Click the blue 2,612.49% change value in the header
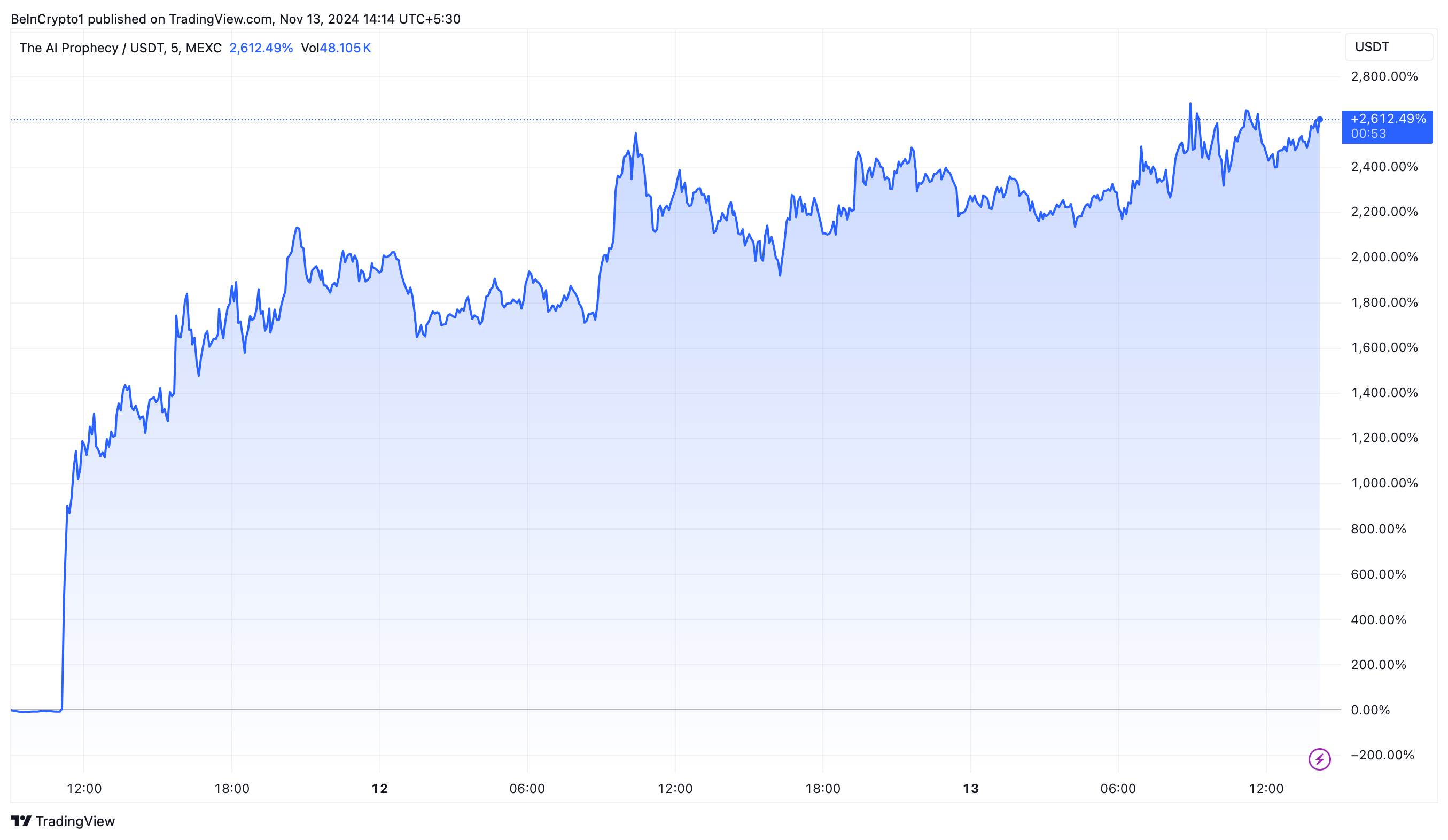The image size is (1448, 840). pyautogui.click(x=261, y=48)
